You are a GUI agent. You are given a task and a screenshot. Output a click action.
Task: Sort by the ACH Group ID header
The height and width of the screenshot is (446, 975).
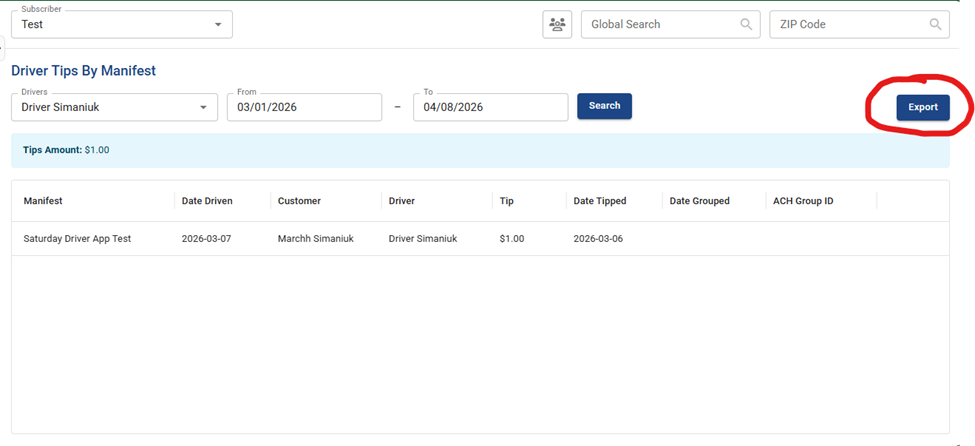click(803, 201)
